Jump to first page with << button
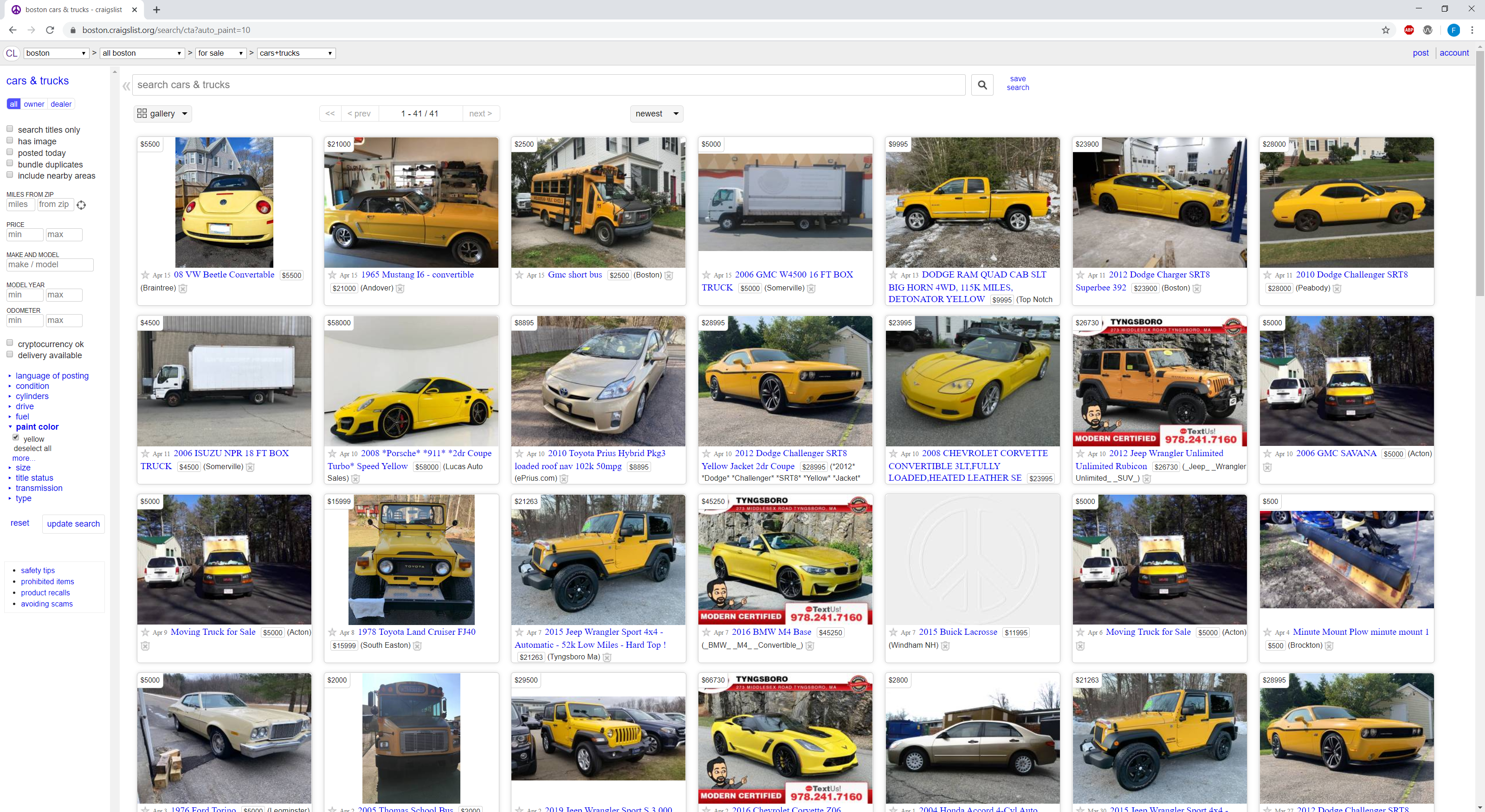The image size is (1485, 812). tap(330, 114)
